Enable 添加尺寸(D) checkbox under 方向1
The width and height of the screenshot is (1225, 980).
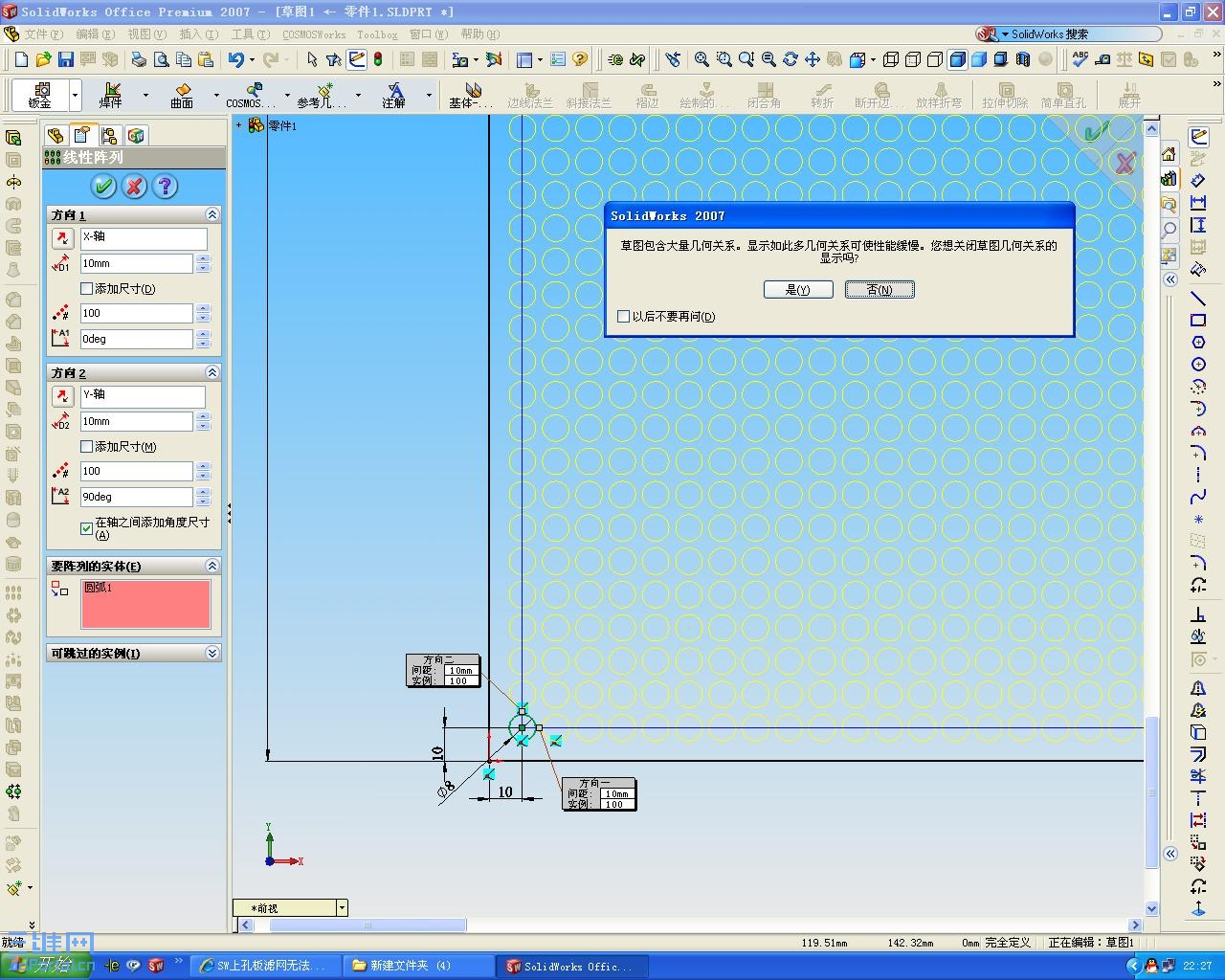[87, 288]
